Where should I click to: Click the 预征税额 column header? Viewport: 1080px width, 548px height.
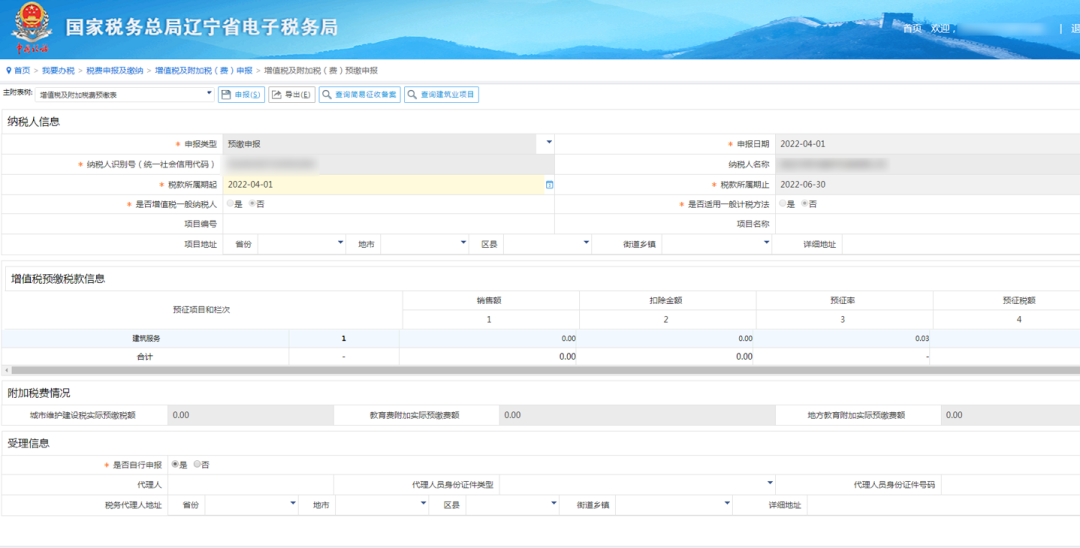coord(1019,300)
